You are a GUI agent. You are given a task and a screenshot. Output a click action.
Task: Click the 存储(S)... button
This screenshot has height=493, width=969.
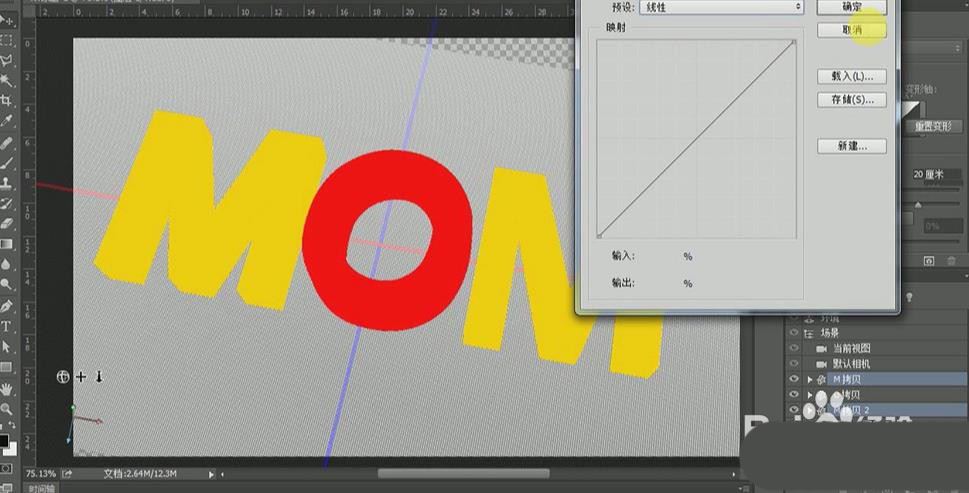[x=852, y=99]
